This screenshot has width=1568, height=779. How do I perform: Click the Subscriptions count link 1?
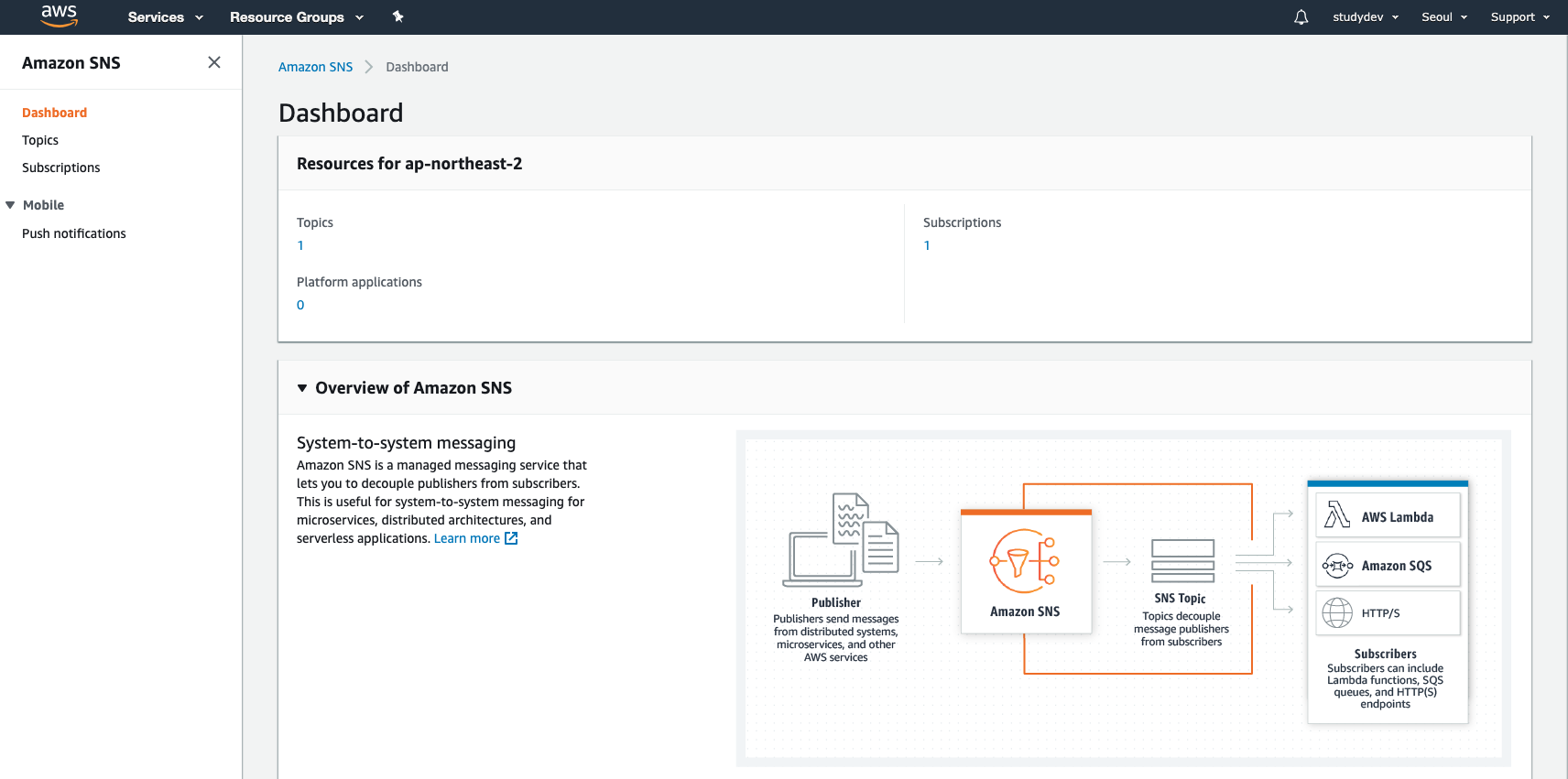coord(927,245)
